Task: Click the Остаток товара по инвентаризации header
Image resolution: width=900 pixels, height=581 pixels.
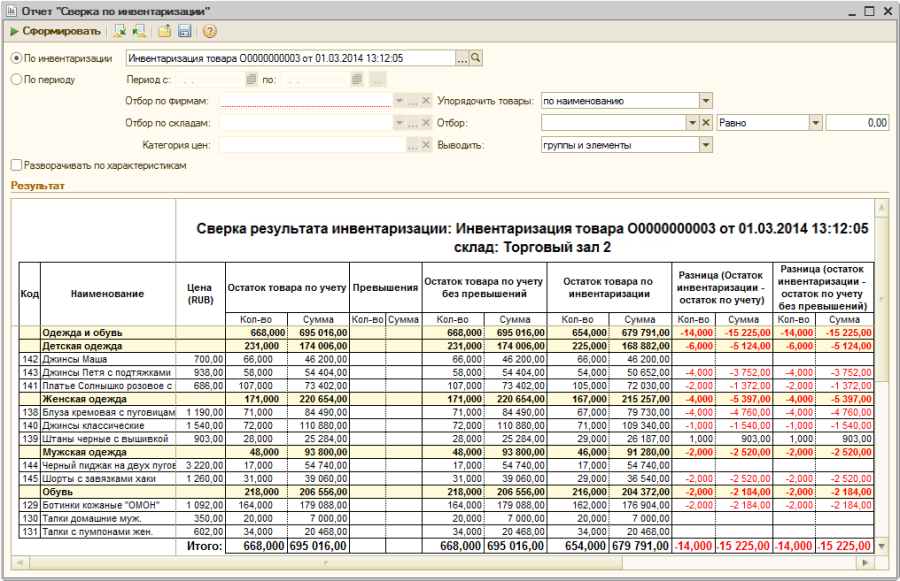Action: 608,288
